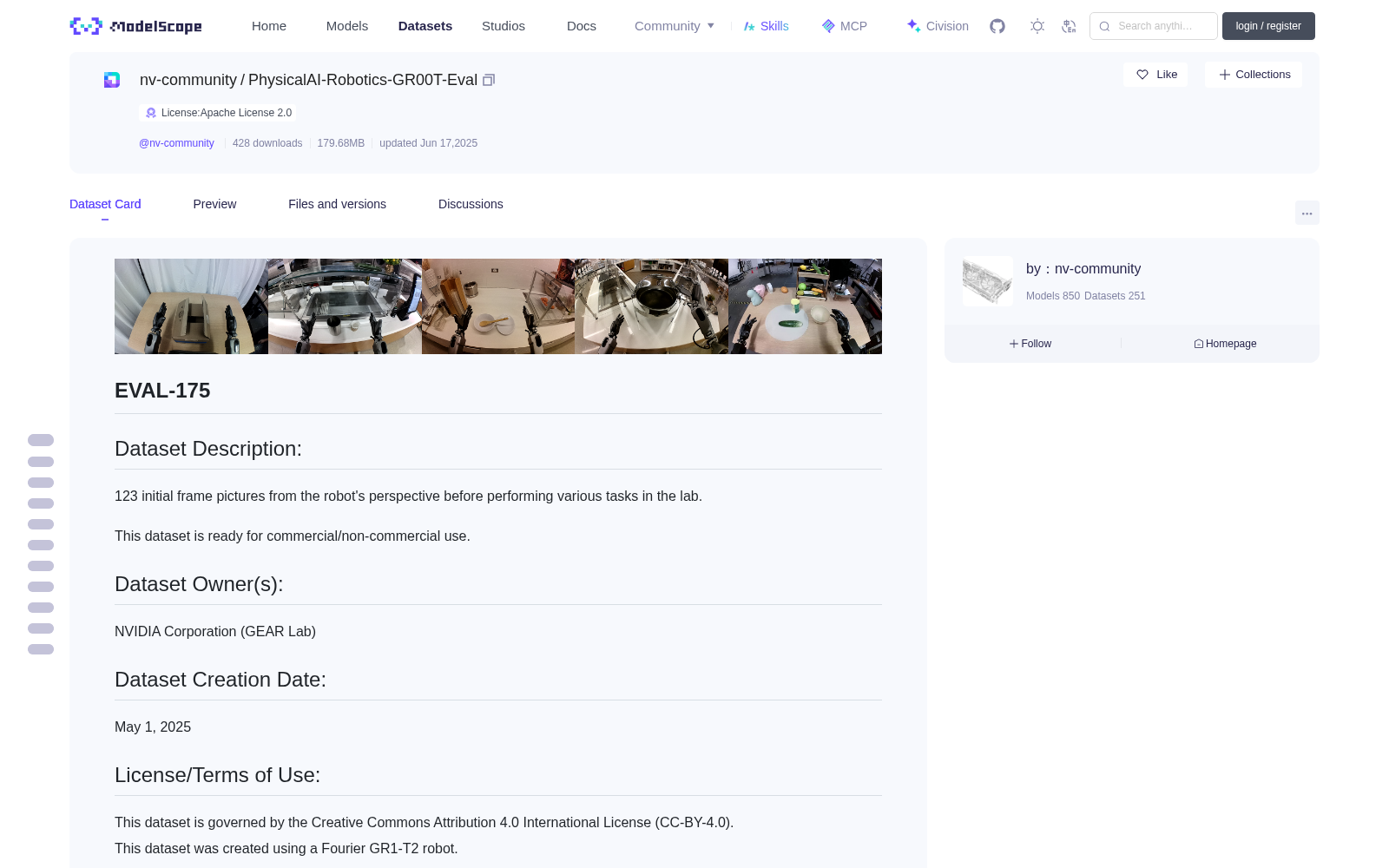Click 'License/Terms of Use:' heading

[x=218, y=775]
